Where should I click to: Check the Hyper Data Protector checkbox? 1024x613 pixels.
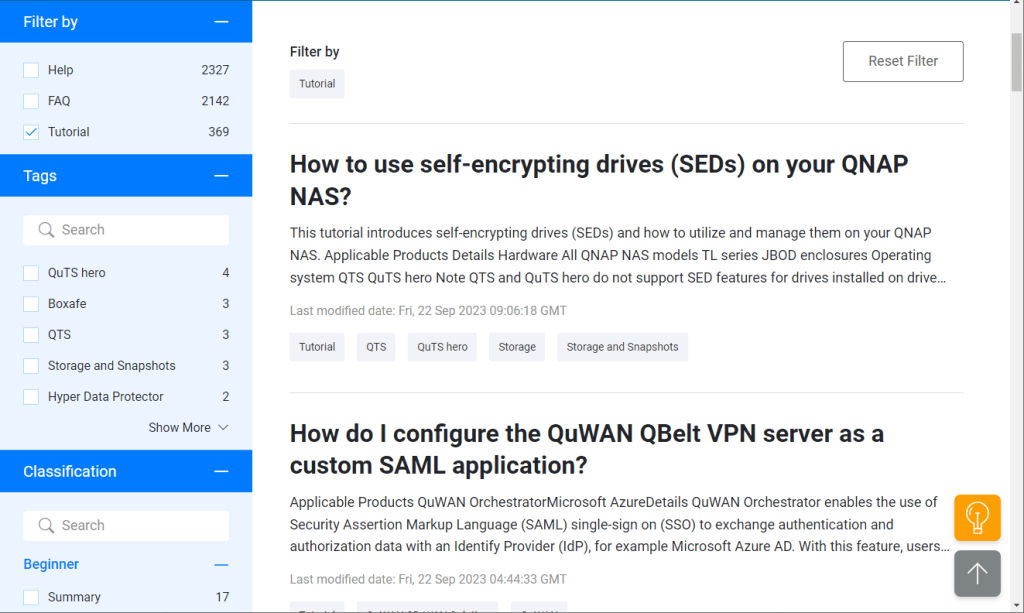coord(31,397)
